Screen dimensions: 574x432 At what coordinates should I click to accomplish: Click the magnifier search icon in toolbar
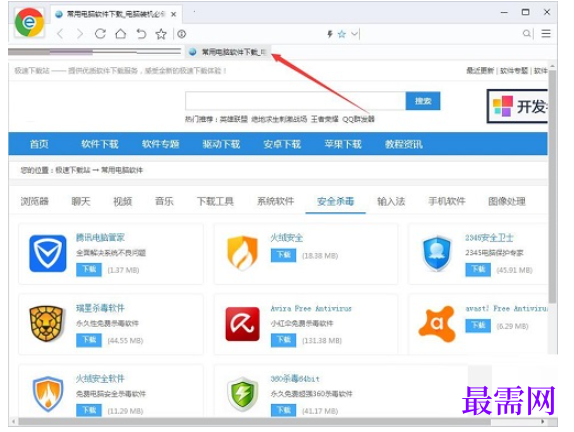[526, 34]
